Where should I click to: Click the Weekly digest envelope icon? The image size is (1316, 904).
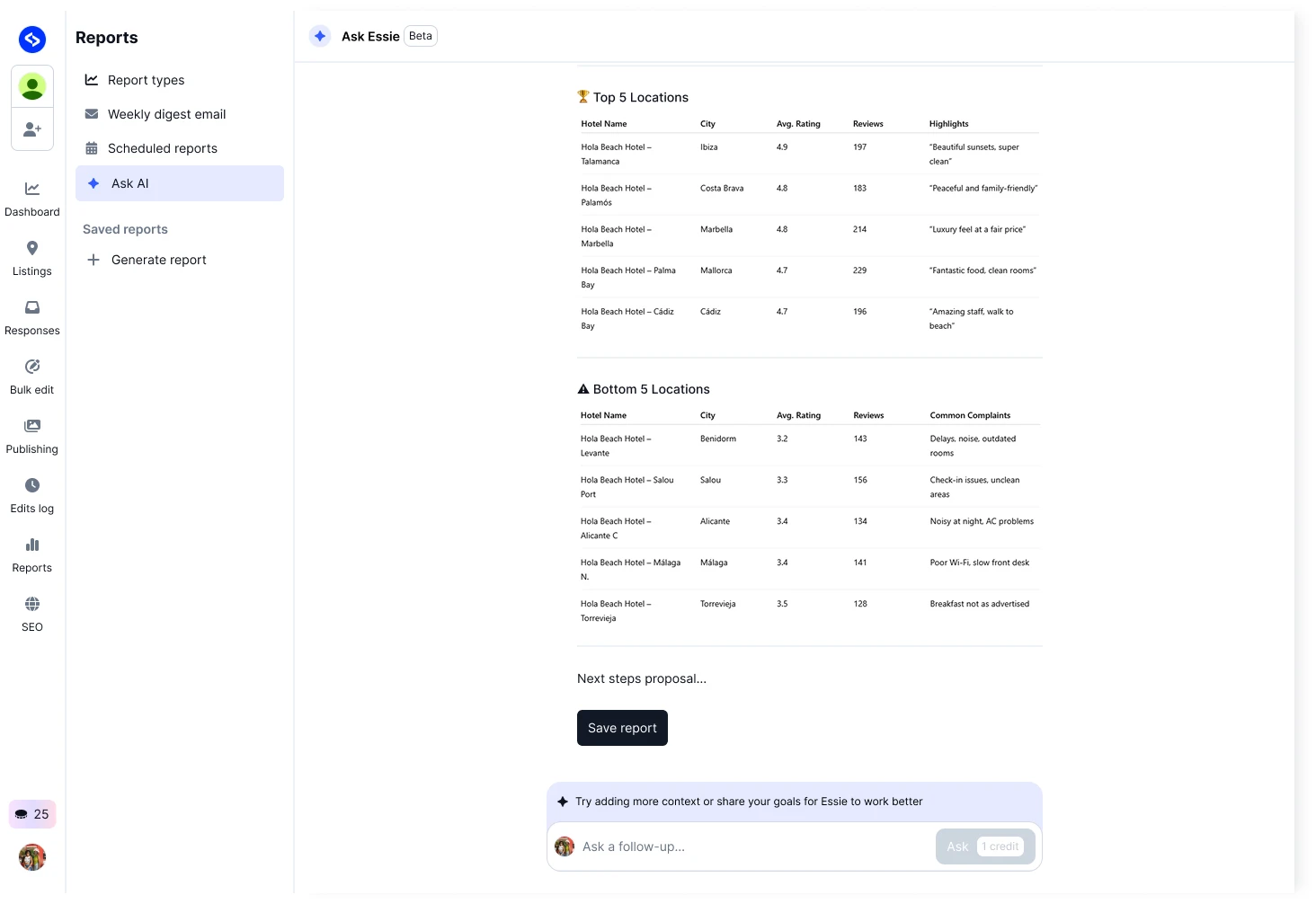coord(92,114)
